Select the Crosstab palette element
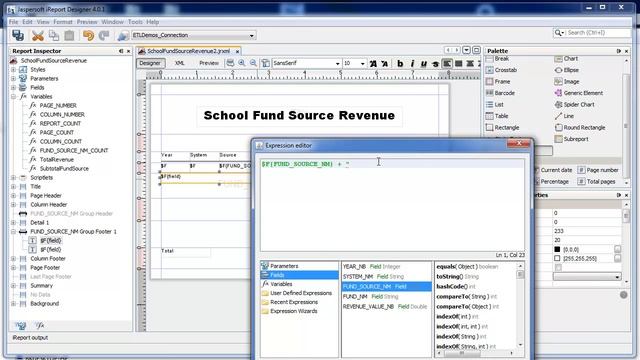The image size is (640, 360). coord(501,70)
